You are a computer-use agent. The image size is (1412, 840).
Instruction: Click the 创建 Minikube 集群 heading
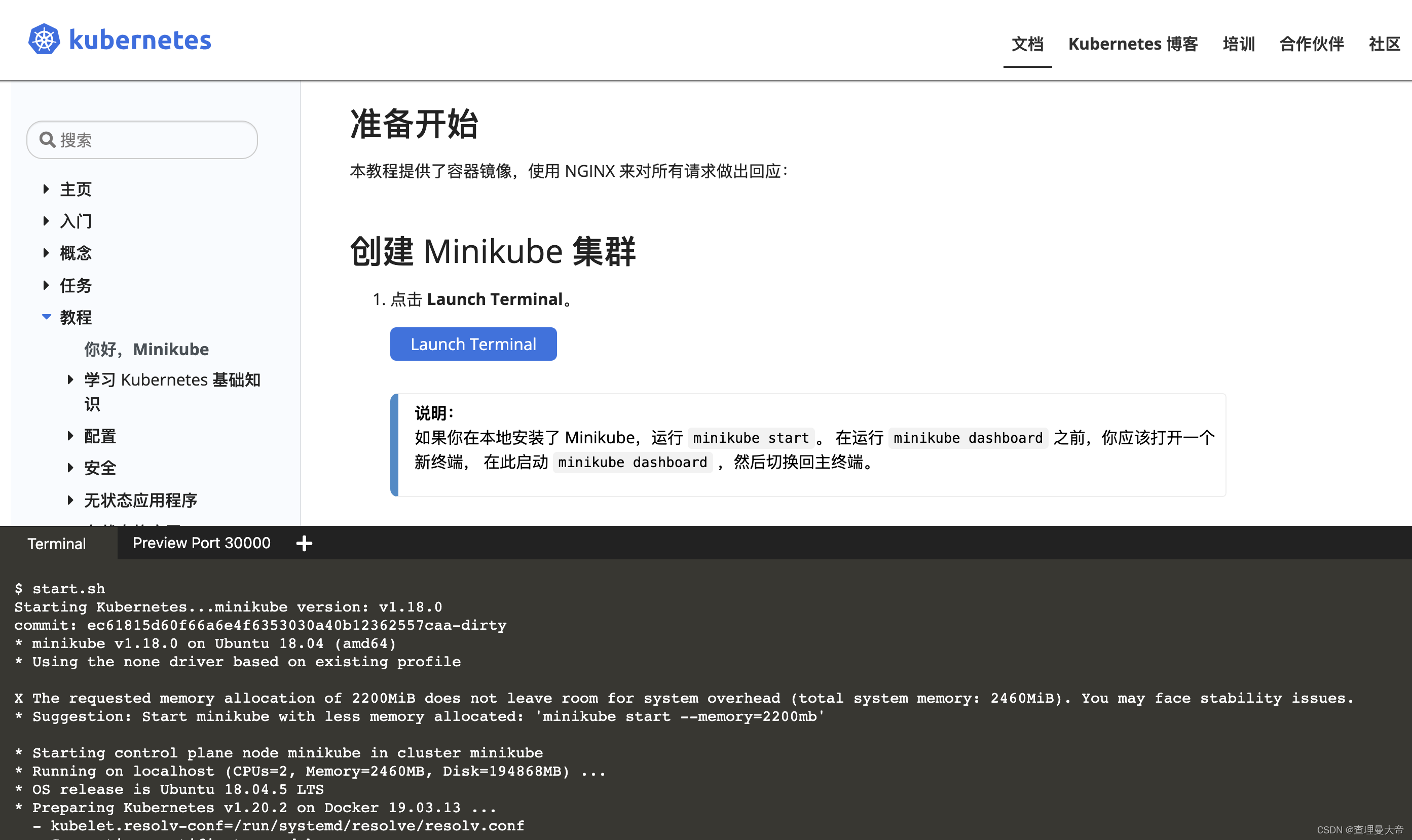493,251
